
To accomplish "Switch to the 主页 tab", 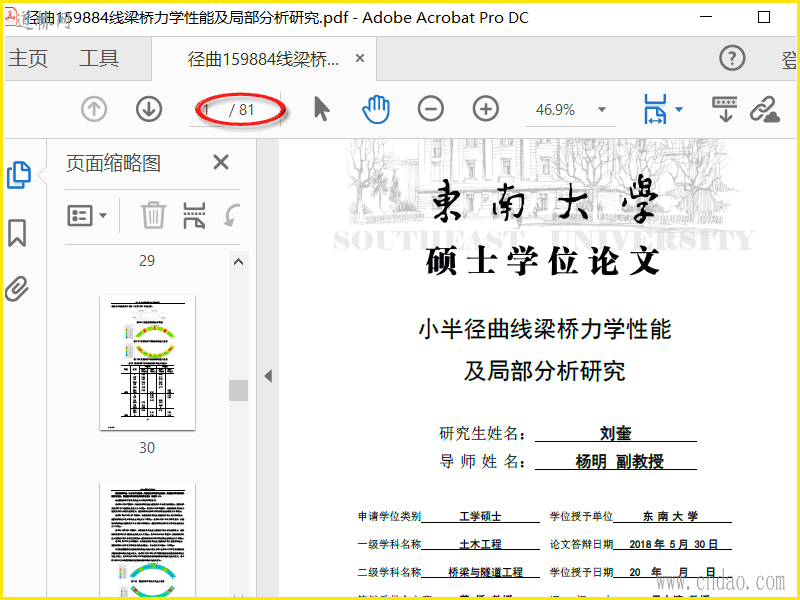I will tap(28, 58).
